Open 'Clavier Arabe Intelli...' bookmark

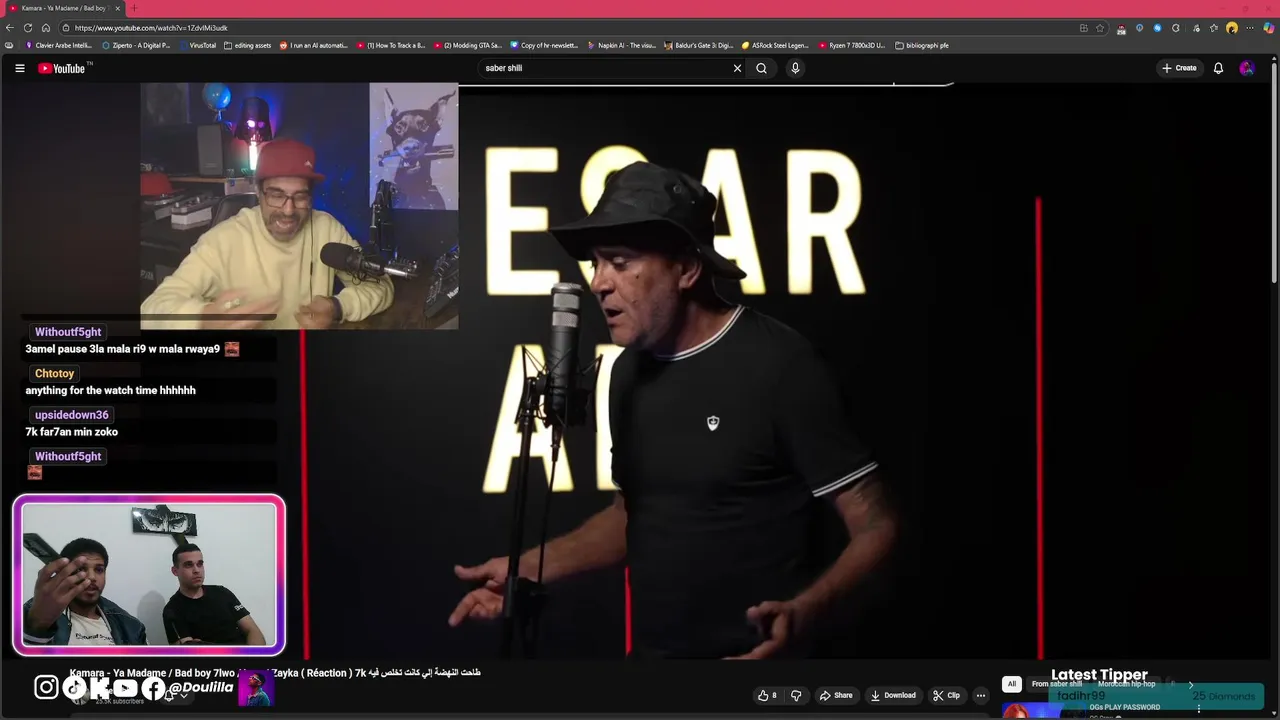tap(59, 45)
